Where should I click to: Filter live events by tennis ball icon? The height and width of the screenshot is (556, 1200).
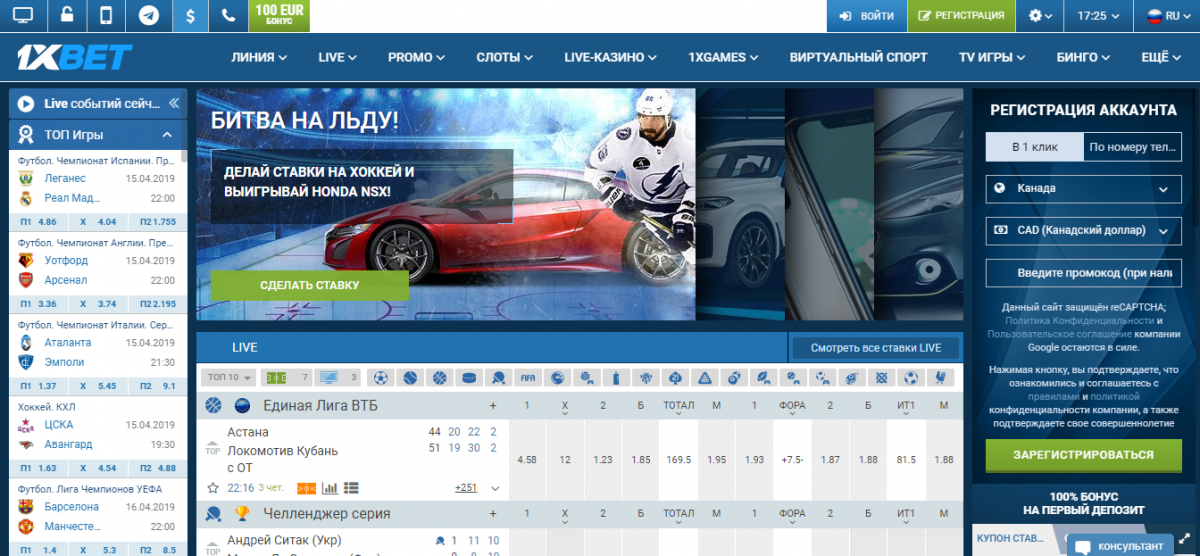tap(410, 378)
